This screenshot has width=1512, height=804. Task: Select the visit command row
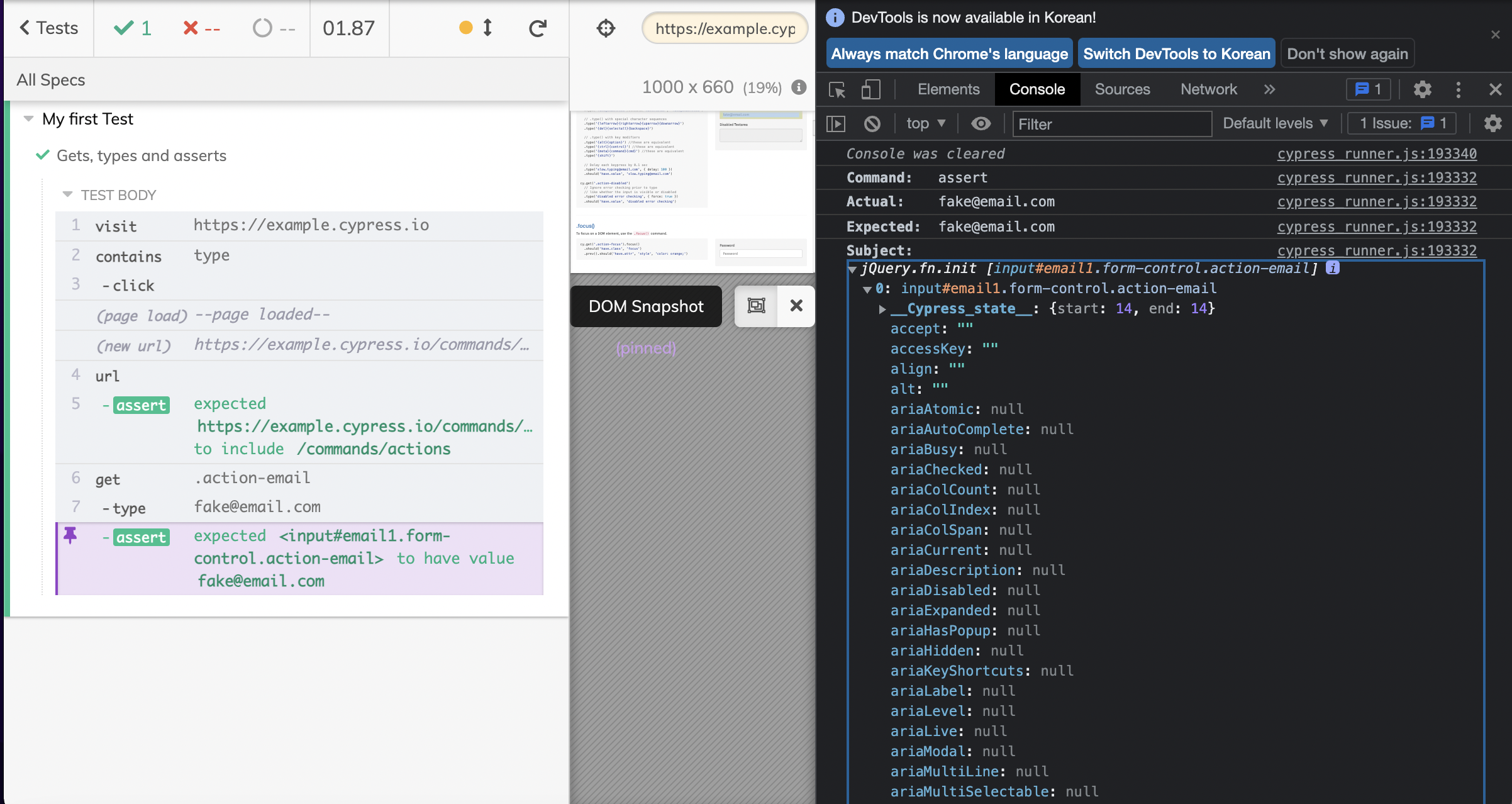[299, 226]
